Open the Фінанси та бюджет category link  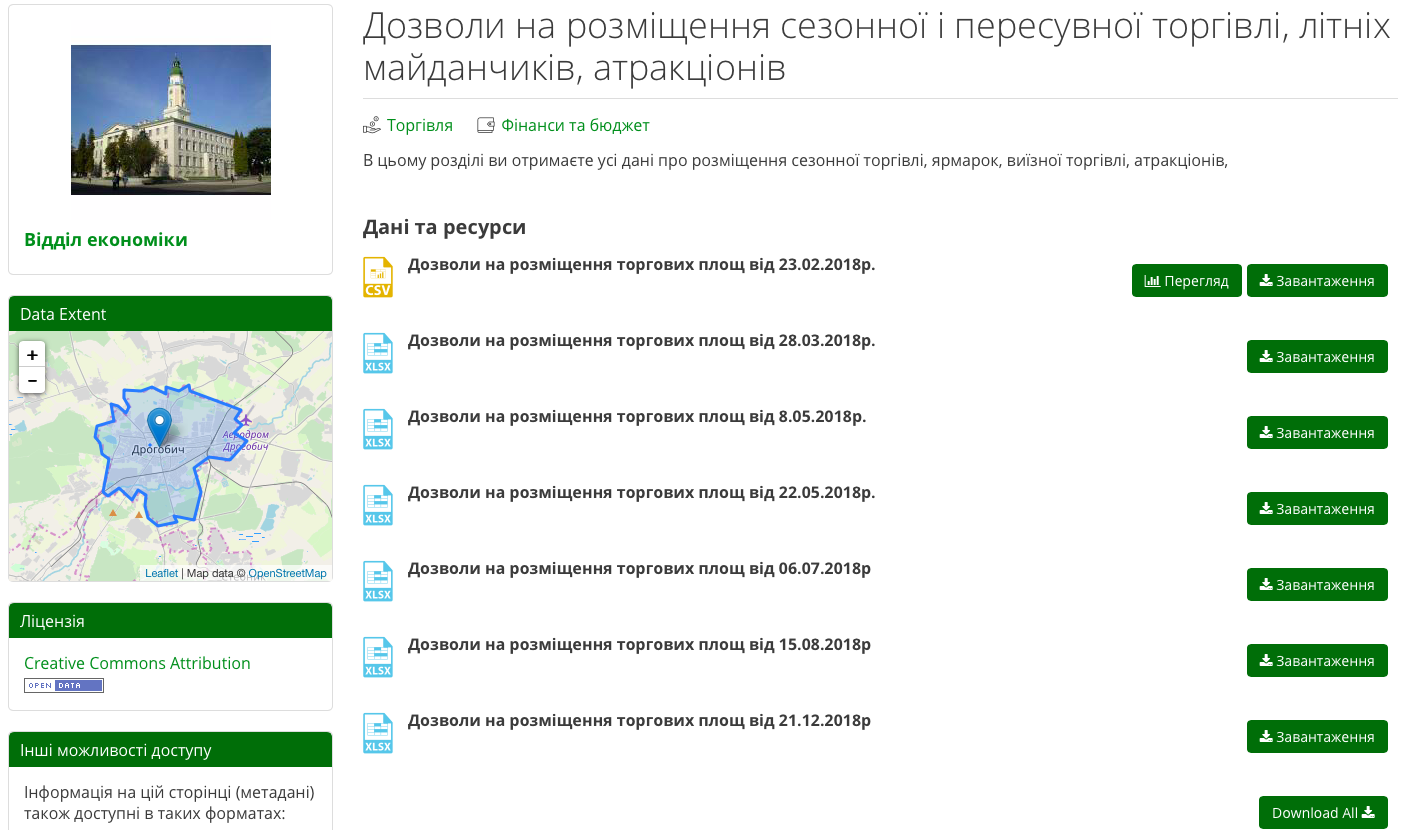(x=575, y=125)
